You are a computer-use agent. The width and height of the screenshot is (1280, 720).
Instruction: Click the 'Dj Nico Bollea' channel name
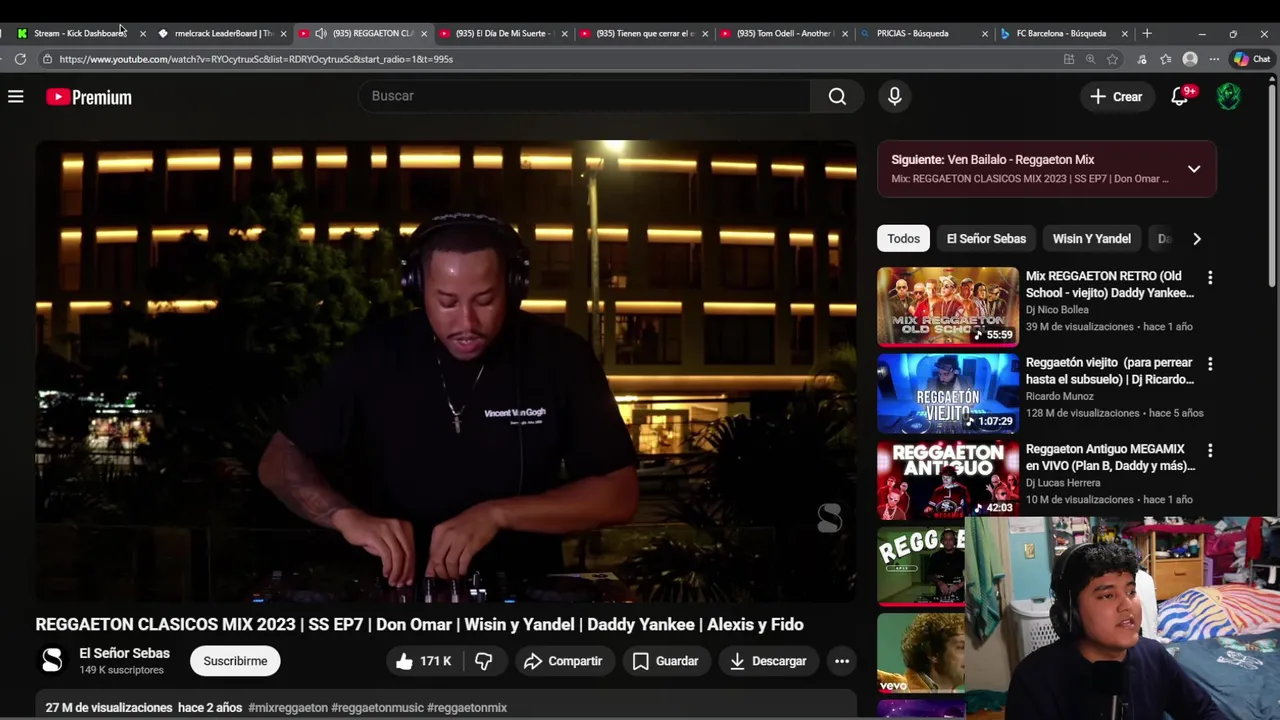pyautogui.click(x=1057, y=310)
